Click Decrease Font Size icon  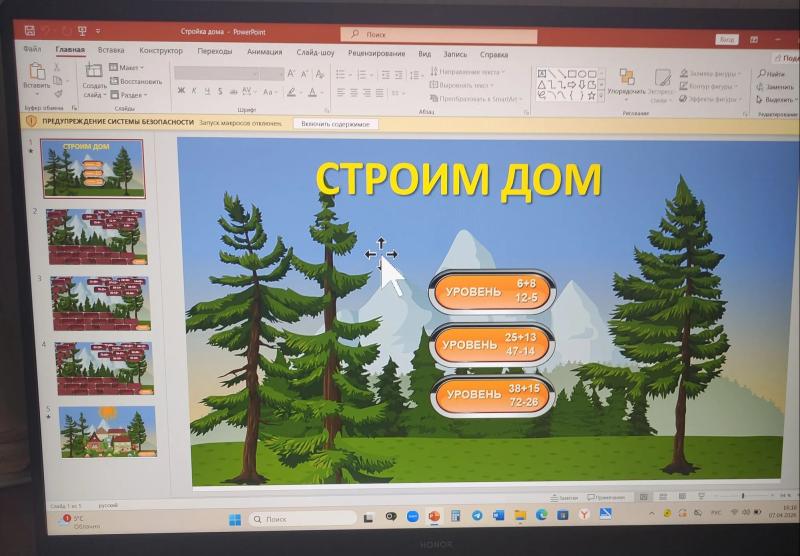point(305,74)
